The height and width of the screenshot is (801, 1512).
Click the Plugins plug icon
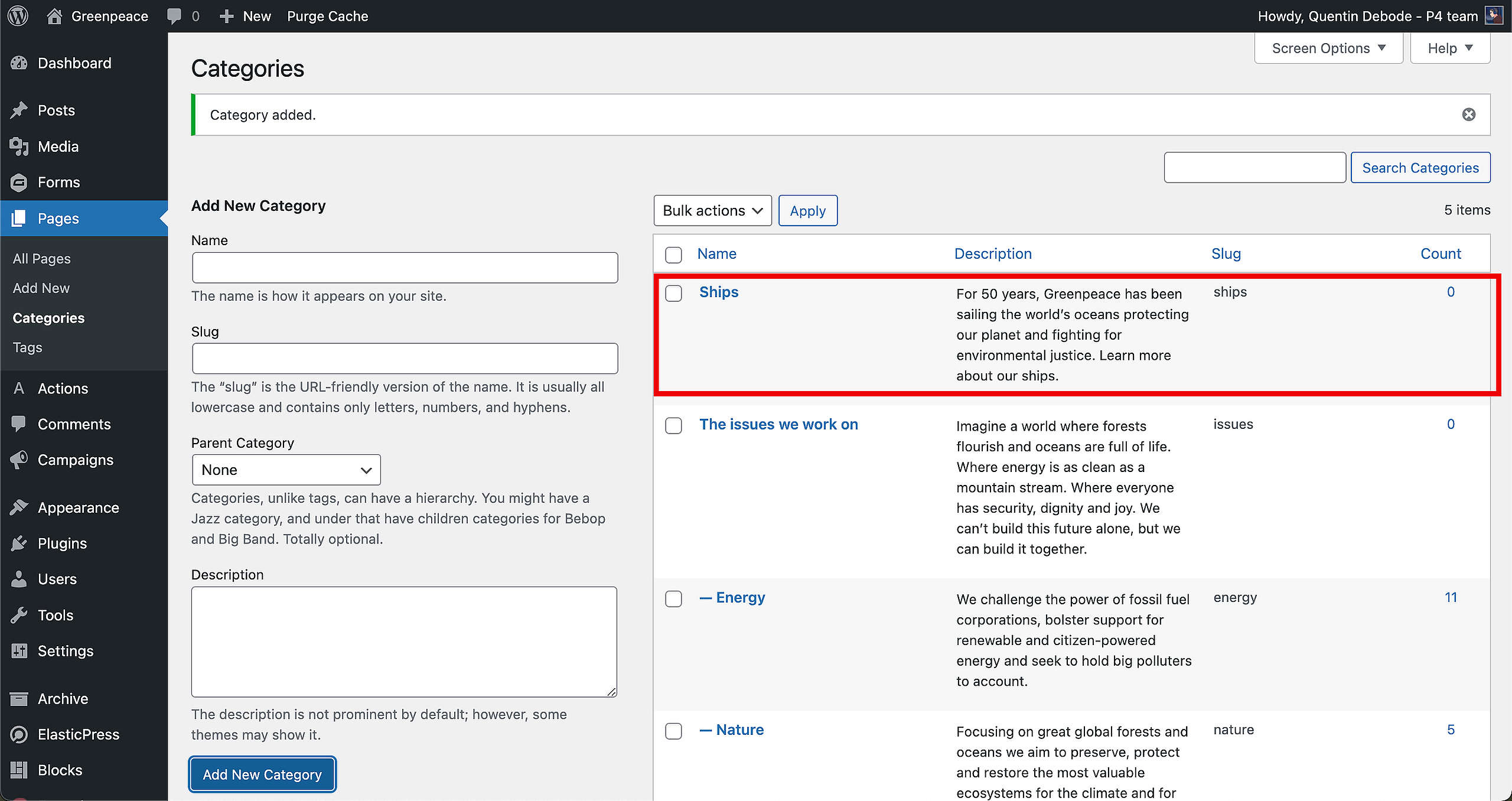(19, 543)
